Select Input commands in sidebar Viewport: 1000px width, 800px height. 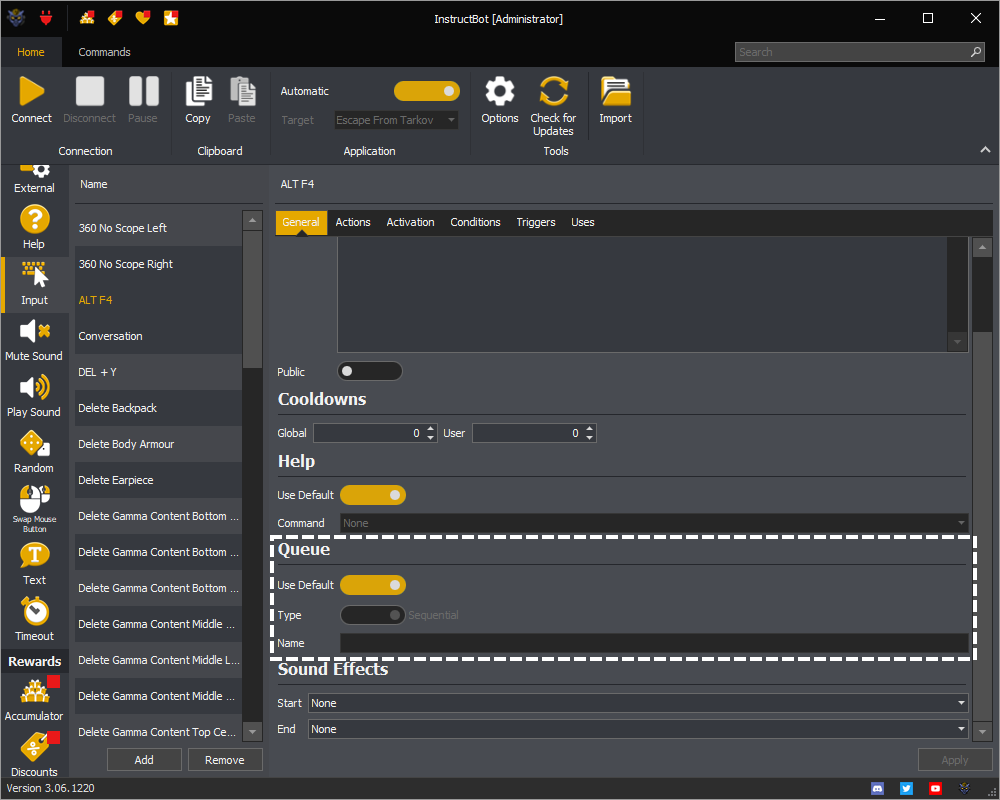(x=34, y=284)
